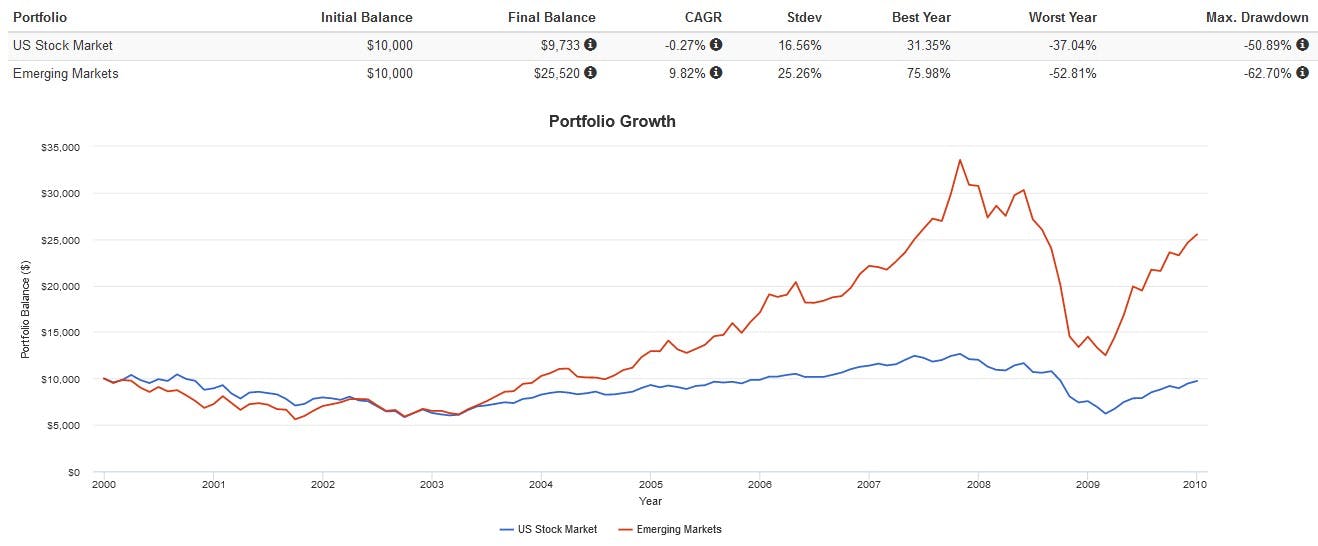This screenshot has height=546, width=1318.
Task: Click info icon beside Emerging Markets max drawdown
Action: [x=1302, y=73]
